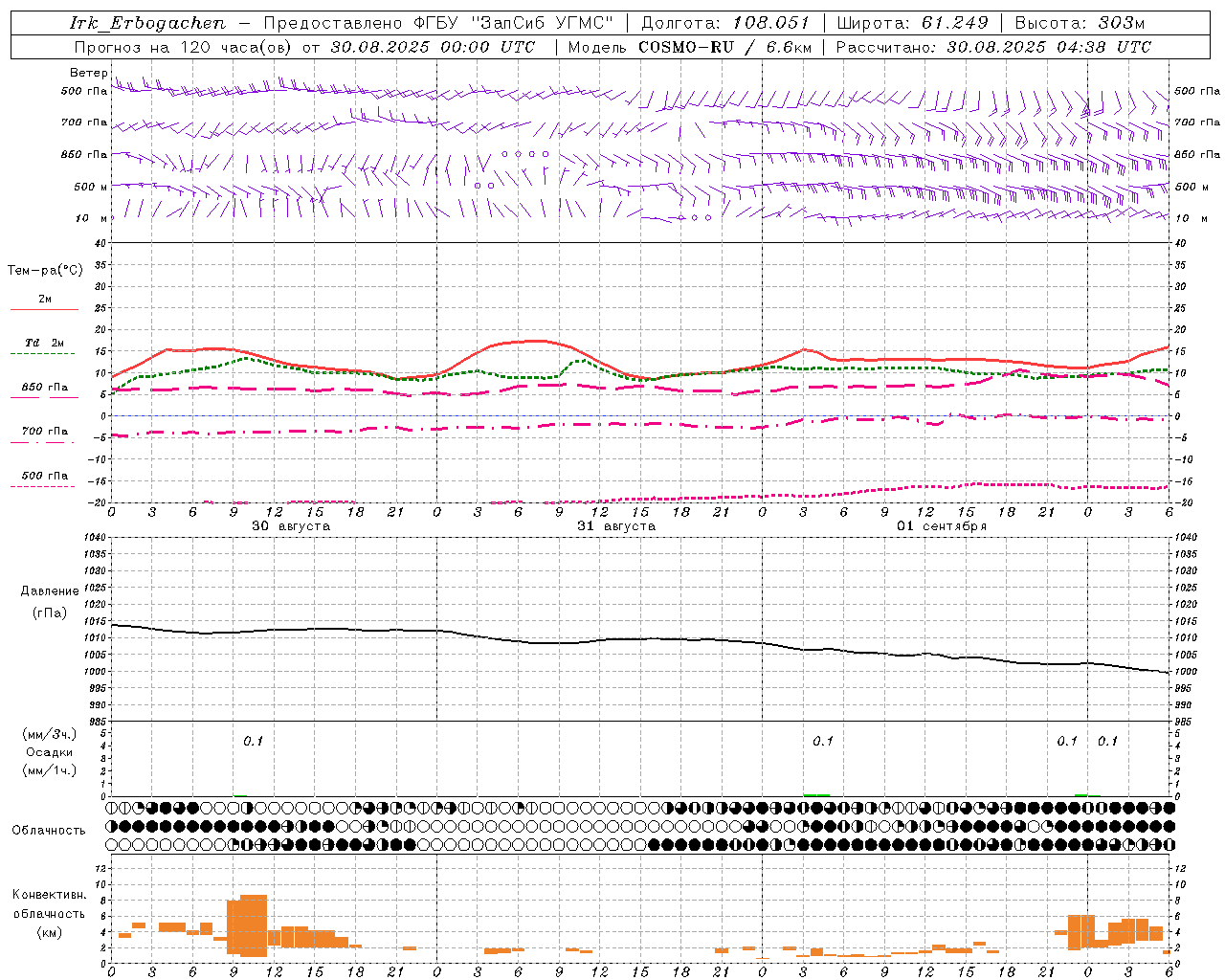Click the provider name "ЗапСиб УГМС"
The height and width of the screenshot is (980, 1225).
coord(544,23)
